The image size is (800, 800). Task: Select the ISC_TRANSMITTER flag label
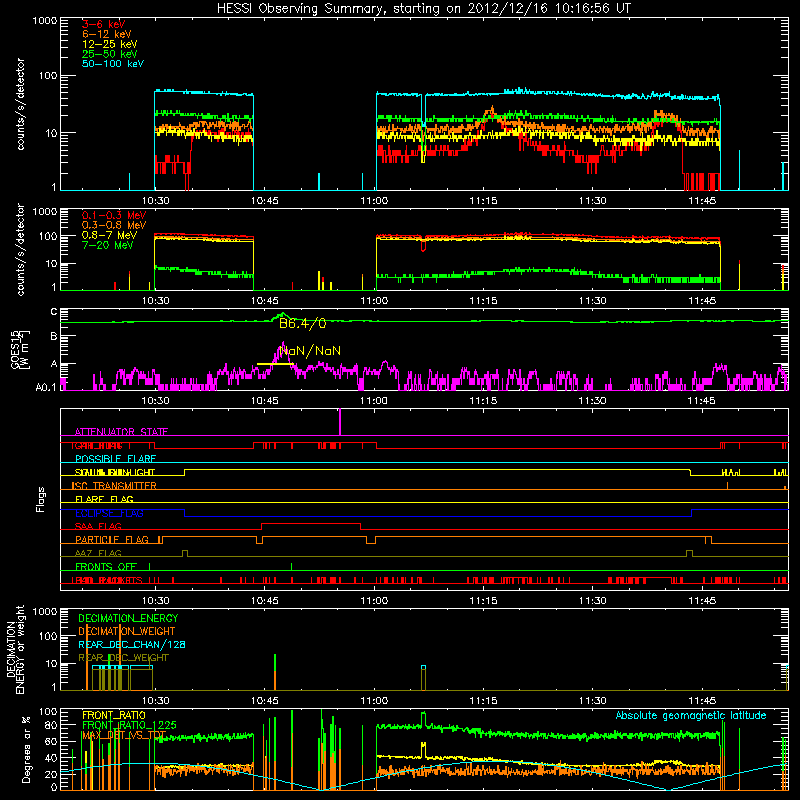coord(114,486)
